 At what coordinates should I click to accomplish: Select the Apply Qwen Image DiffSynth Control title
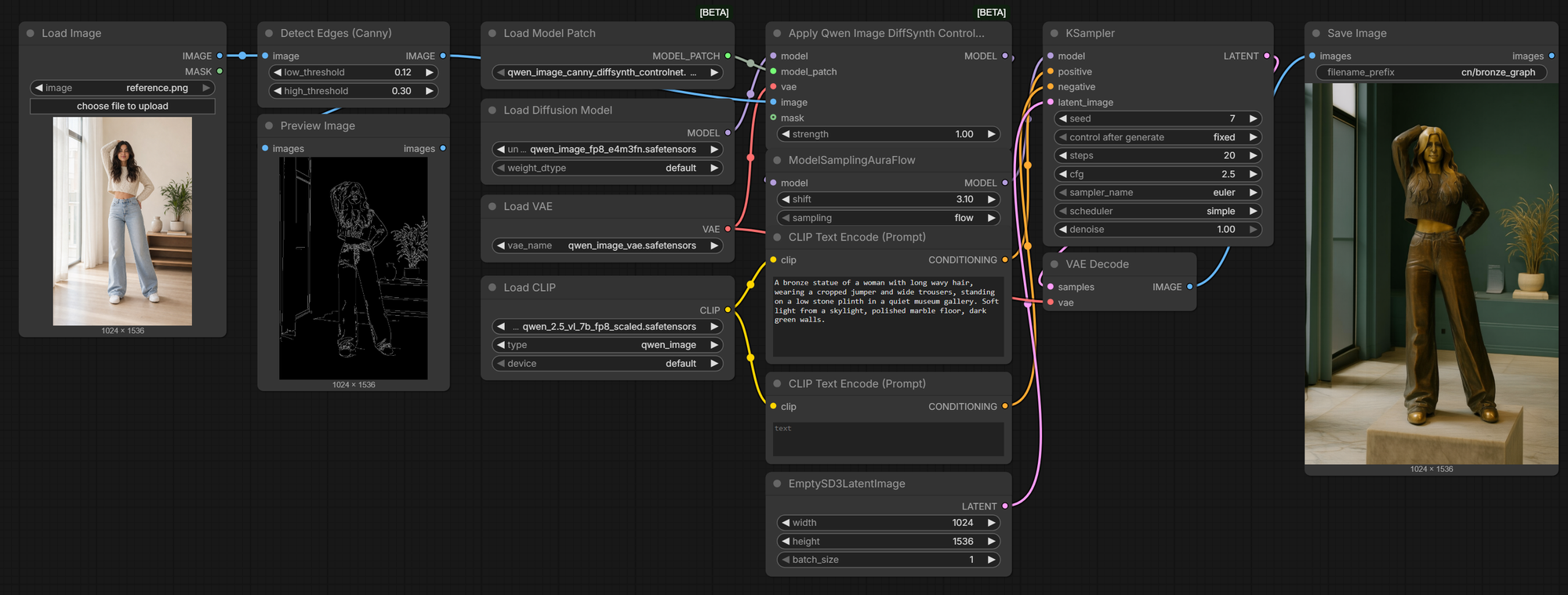tap(886, 33)
